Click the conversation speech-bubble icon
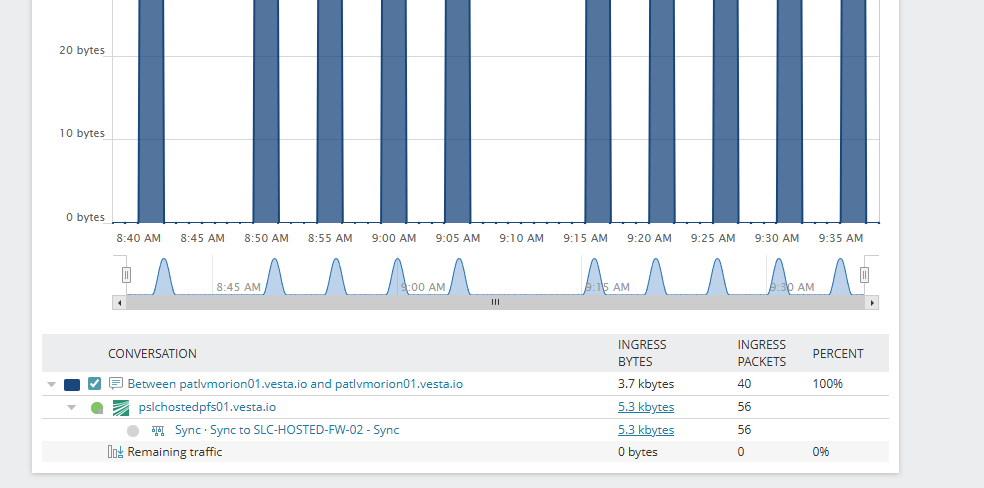Image resolution: width=984 pixels, height=488 pixels. tap(116, 384)
